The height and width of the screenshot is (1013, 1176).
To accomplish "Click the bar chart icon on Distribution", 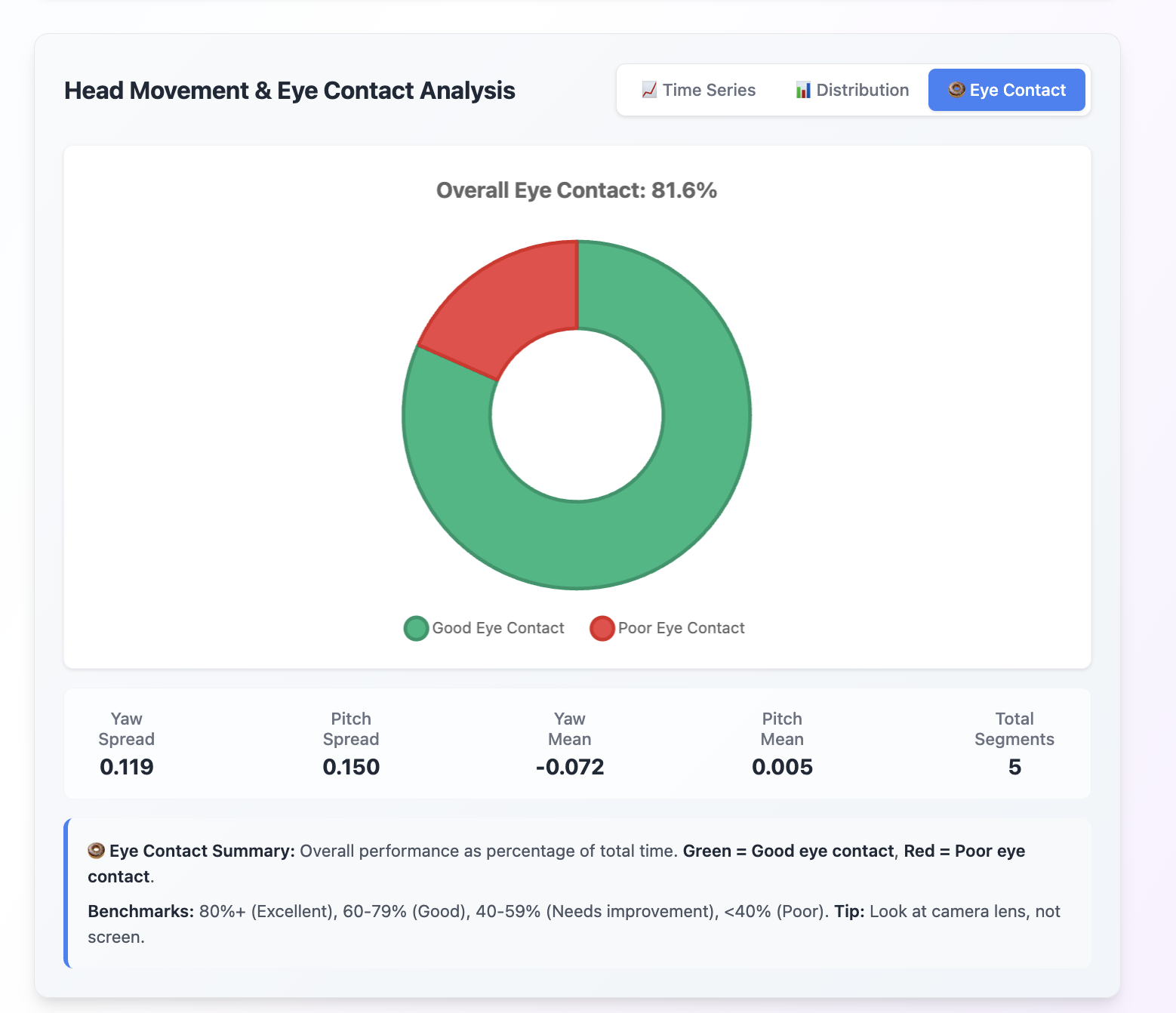I will pyautogui.click(x=803, y=90).
